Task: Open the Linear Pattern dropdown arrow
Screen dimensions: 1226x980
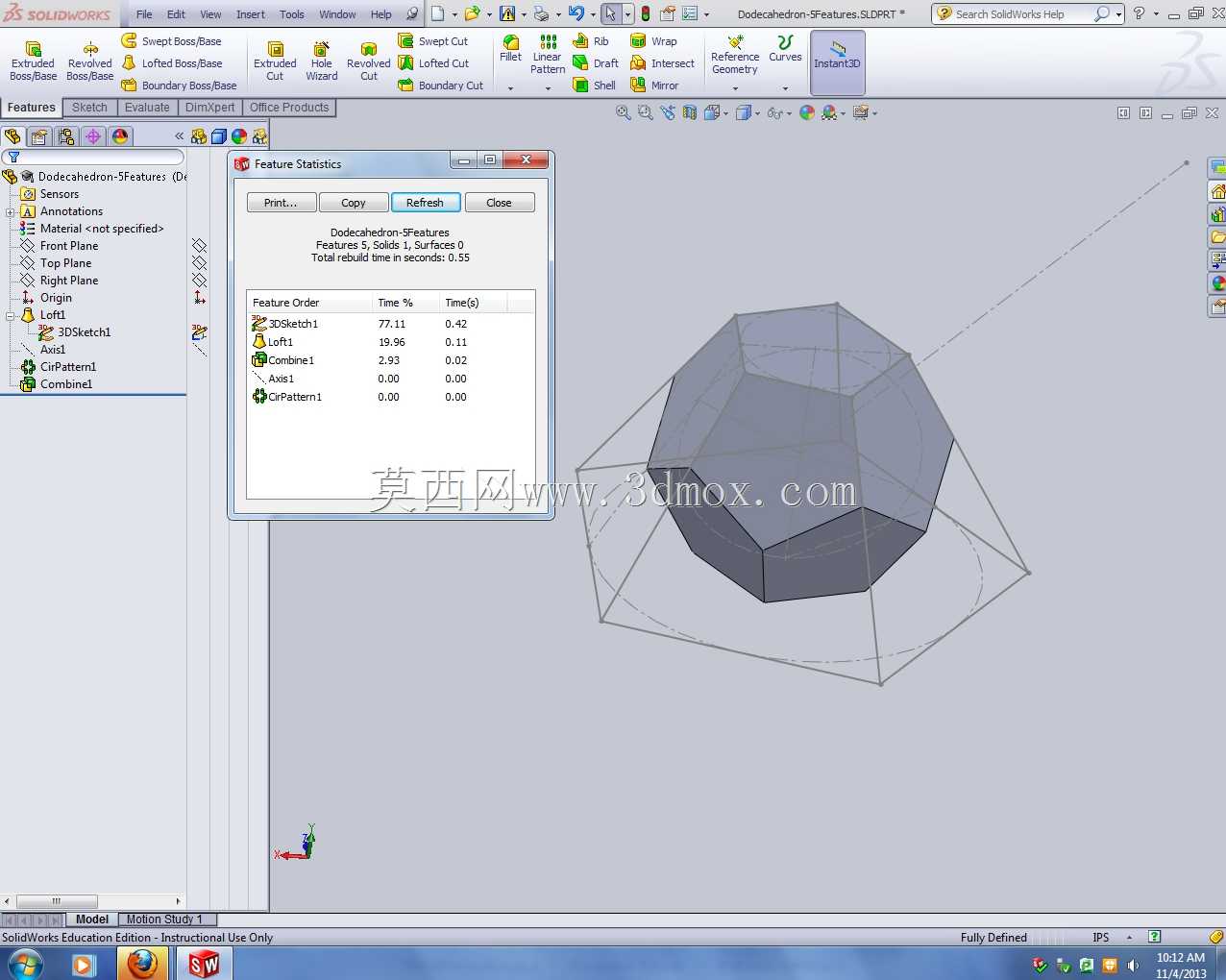Action: pos(548,88)
